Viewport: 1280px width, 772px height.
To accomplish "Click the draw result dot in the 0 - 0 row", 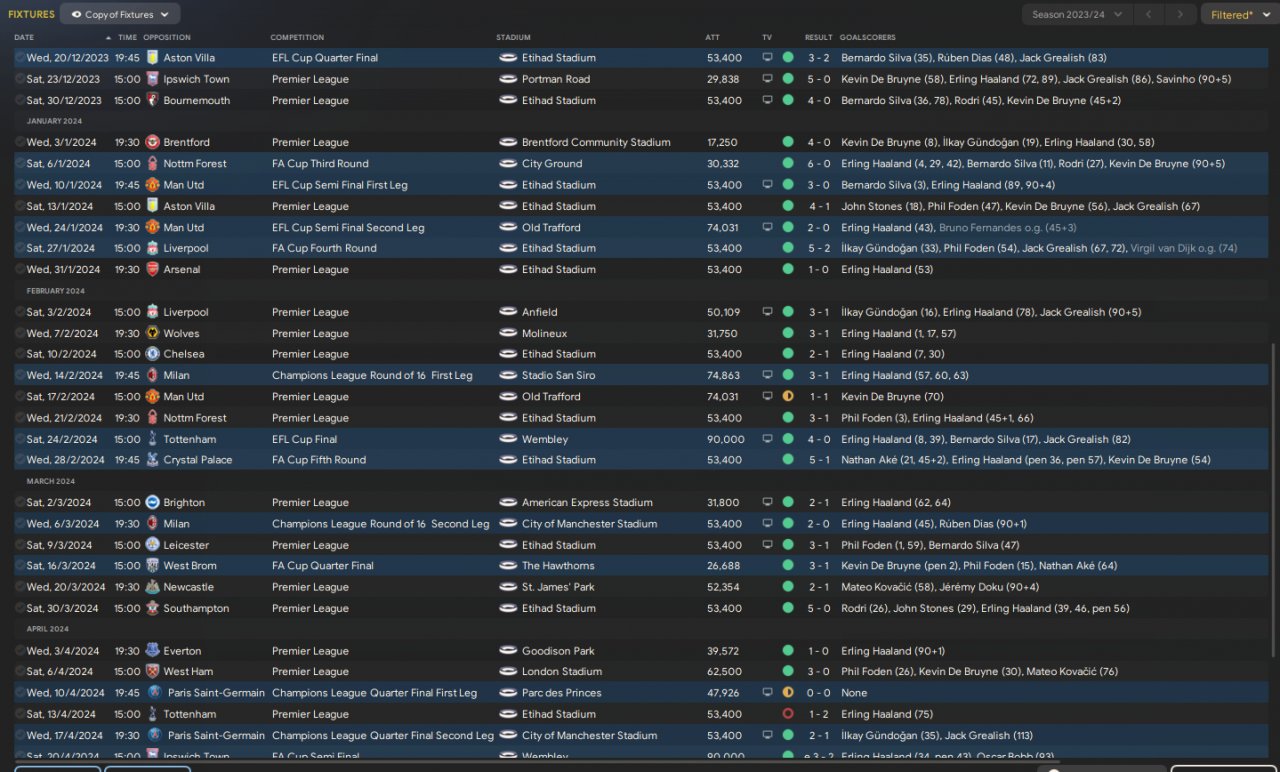I will tap(788, 693).
